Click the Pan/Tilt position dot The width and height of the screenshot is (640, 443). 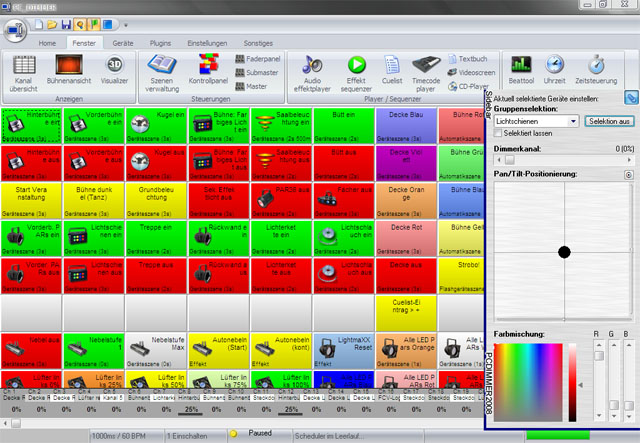point(564,252)
